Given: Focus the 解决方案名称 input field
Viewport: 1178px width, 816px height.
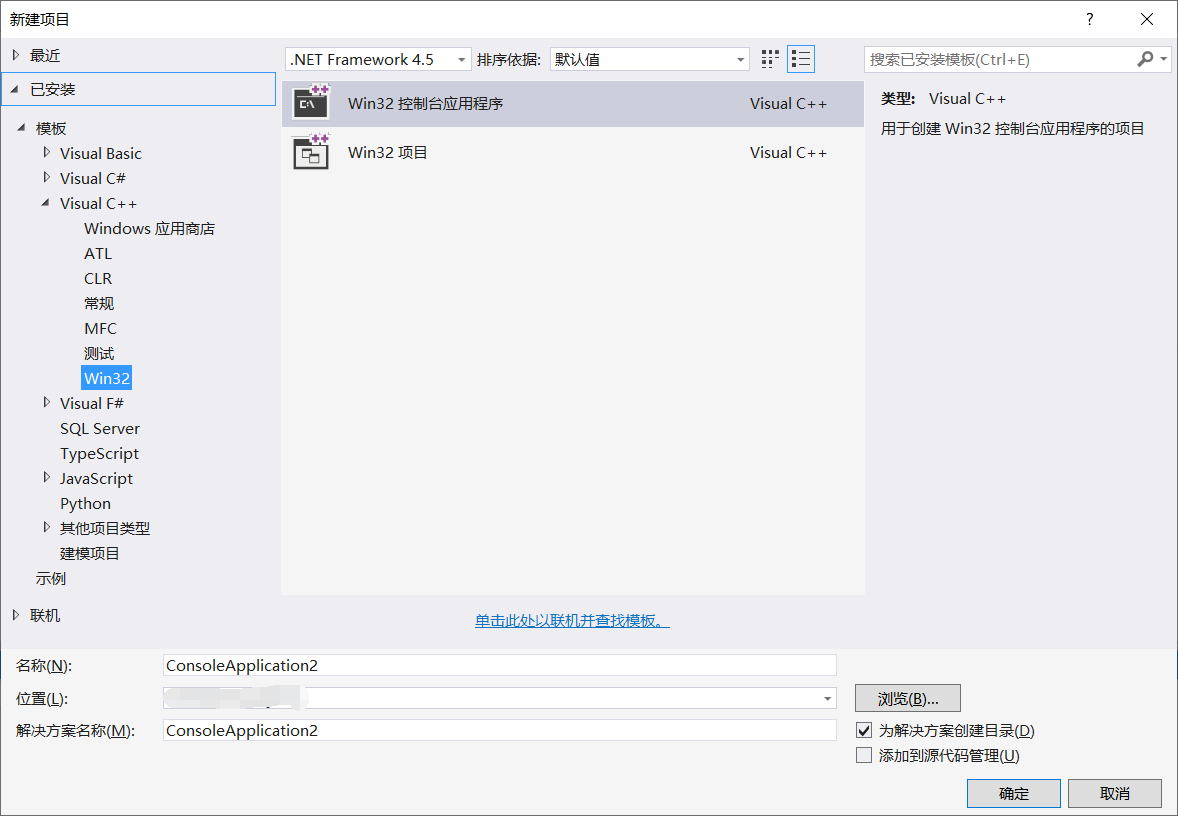Looking at the screenshot, I should (x=500, y=730).
